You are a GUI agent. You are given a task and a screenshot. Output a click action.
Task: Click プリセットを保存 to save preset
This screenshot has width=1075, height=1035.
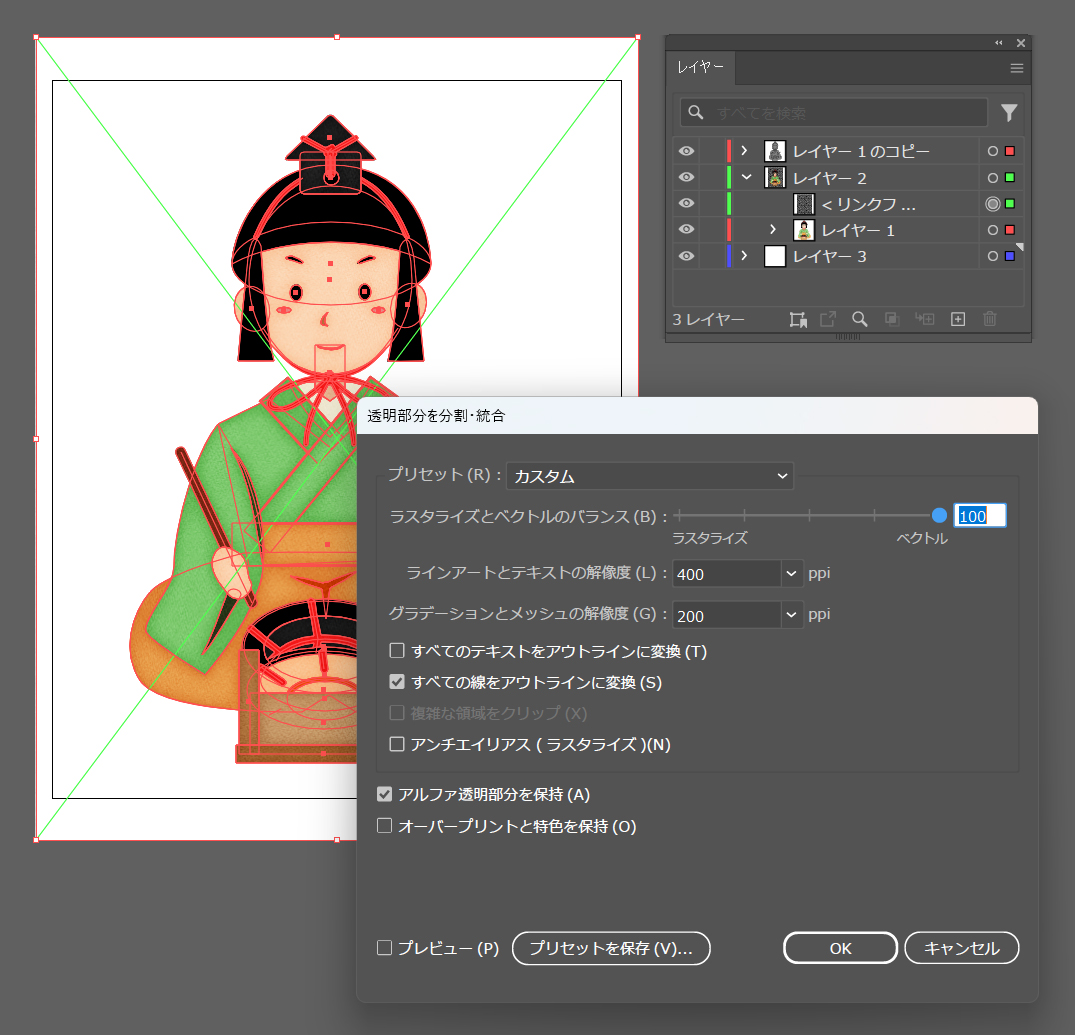tap(611, 948)
